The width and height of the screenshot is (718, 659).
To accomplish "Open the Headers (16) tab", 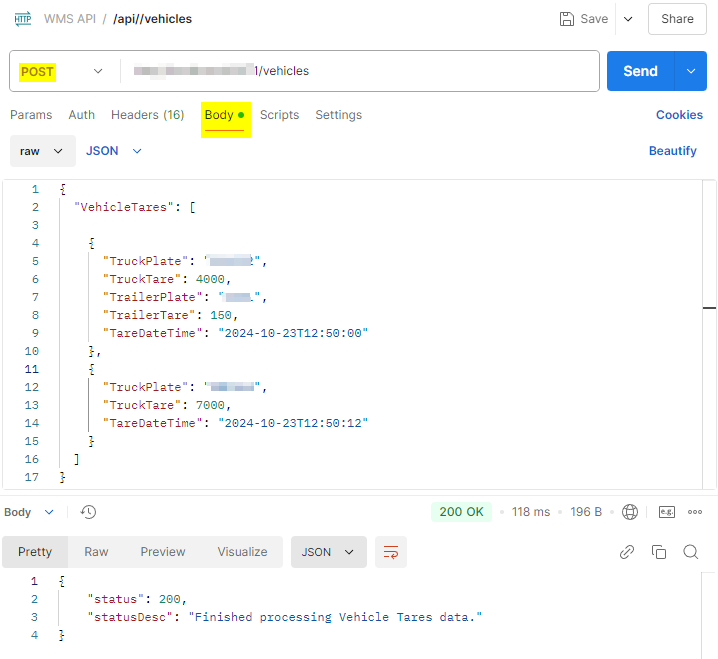I will pyautogui.click(x=147, y=115).
